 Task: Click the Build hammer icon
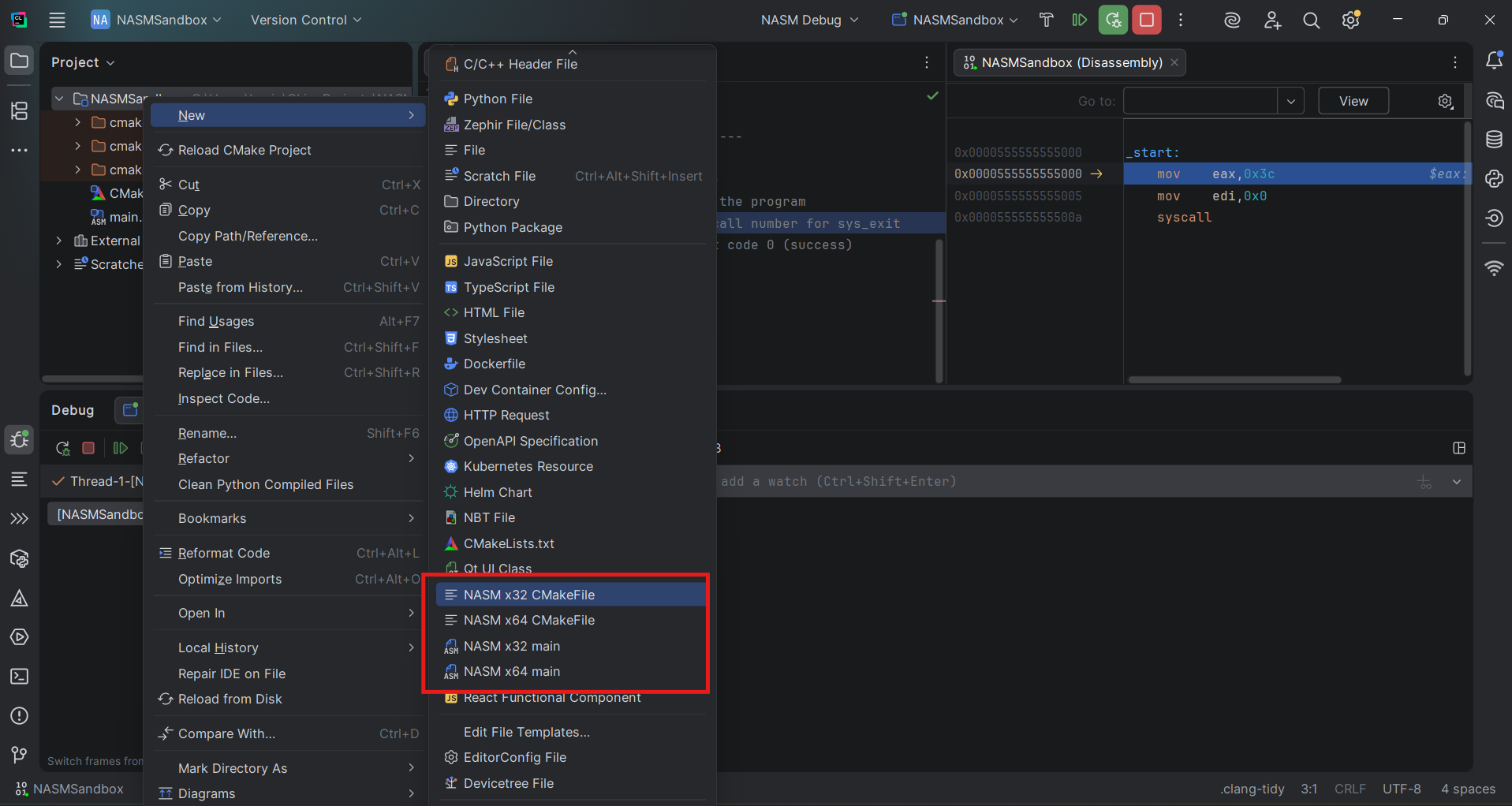(1046, 20)
